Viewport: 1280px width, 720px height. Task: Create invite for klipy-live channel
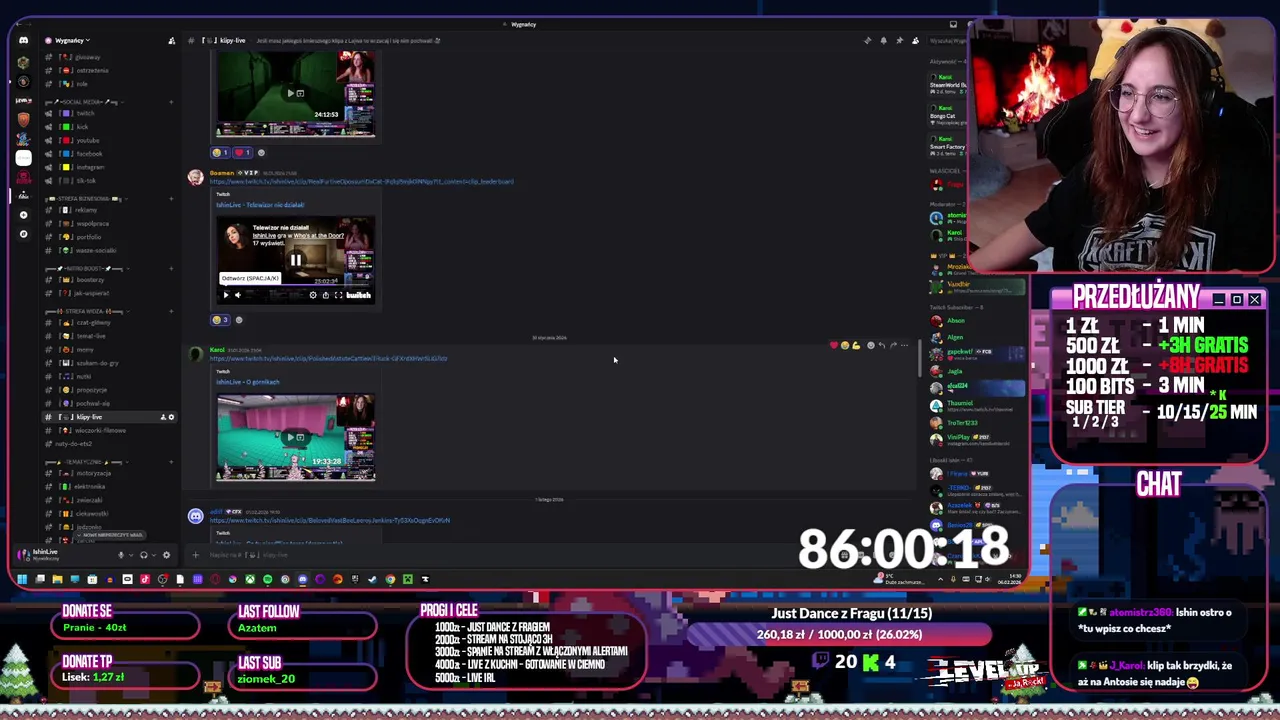(163, 417)
